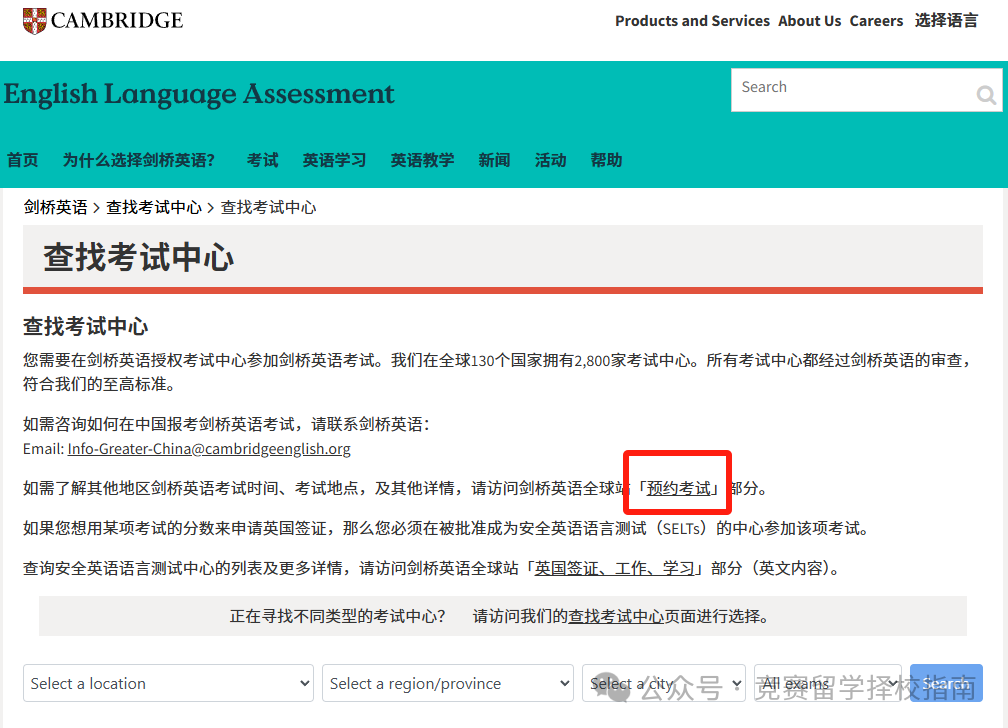
Task: Open 英国签证、工作、学习 link
Action: (x=615, y=569)
